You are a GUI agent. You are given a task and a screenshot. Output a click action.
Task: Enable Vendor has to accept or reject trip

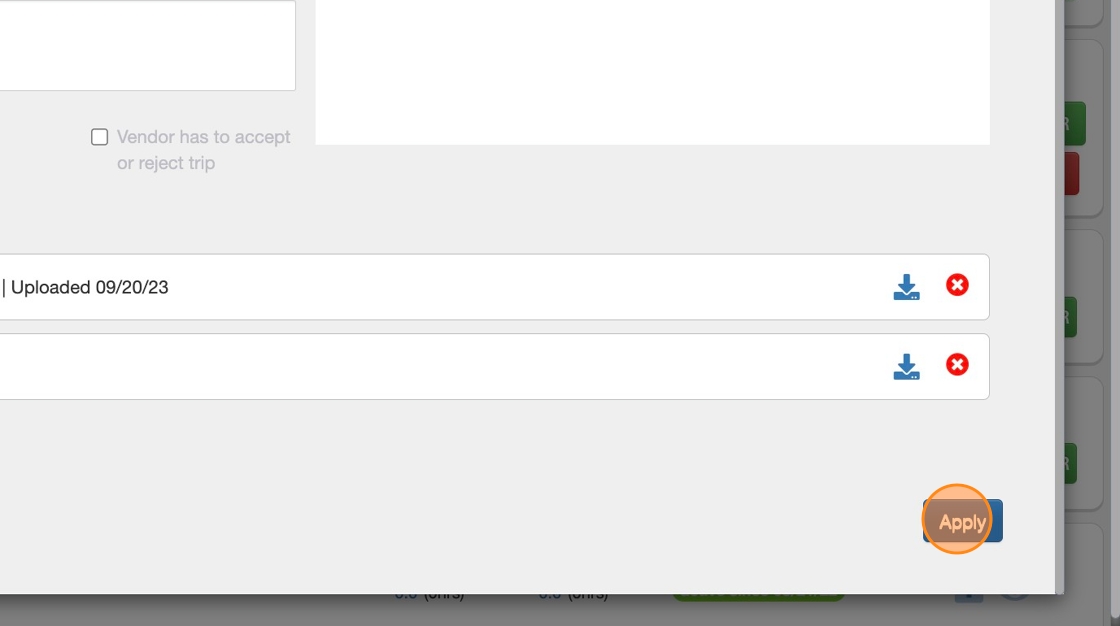99,136
